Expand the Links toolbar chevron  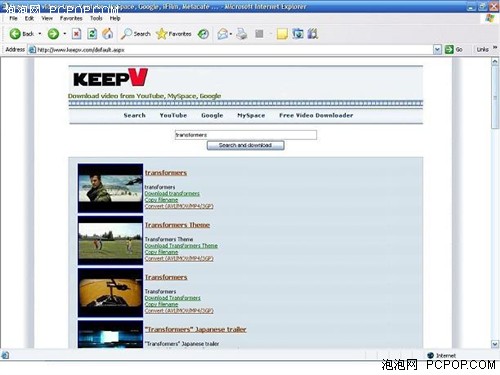pos(495,48)
